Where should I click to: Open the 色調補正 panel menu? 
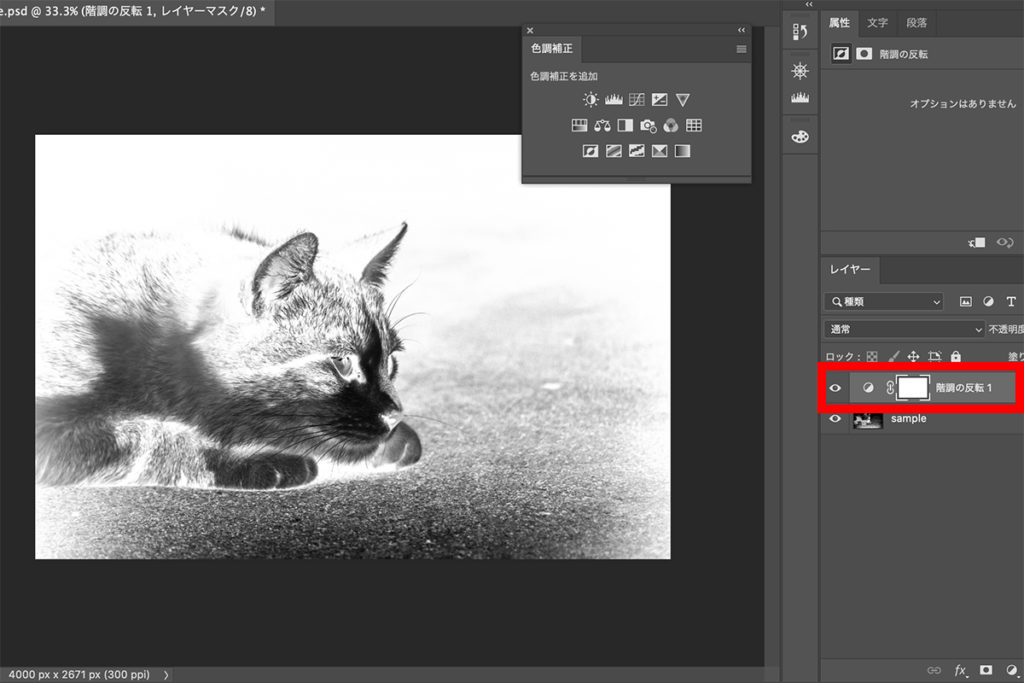pos(738,48)
